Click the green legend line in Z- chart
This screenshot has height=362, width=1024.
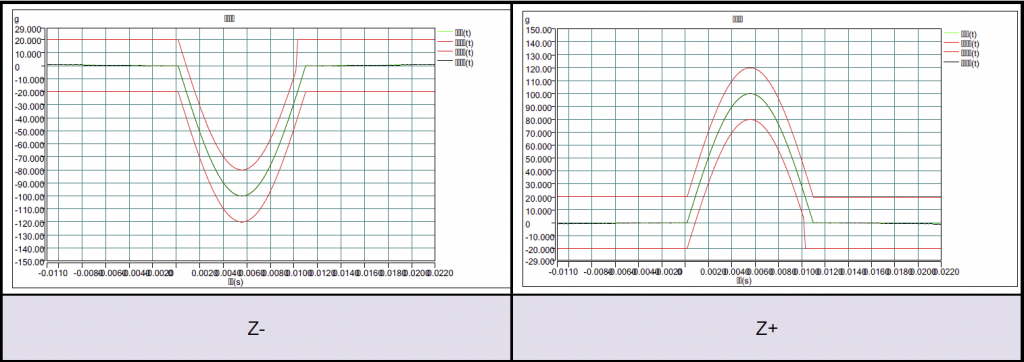[x=444, y=31]
